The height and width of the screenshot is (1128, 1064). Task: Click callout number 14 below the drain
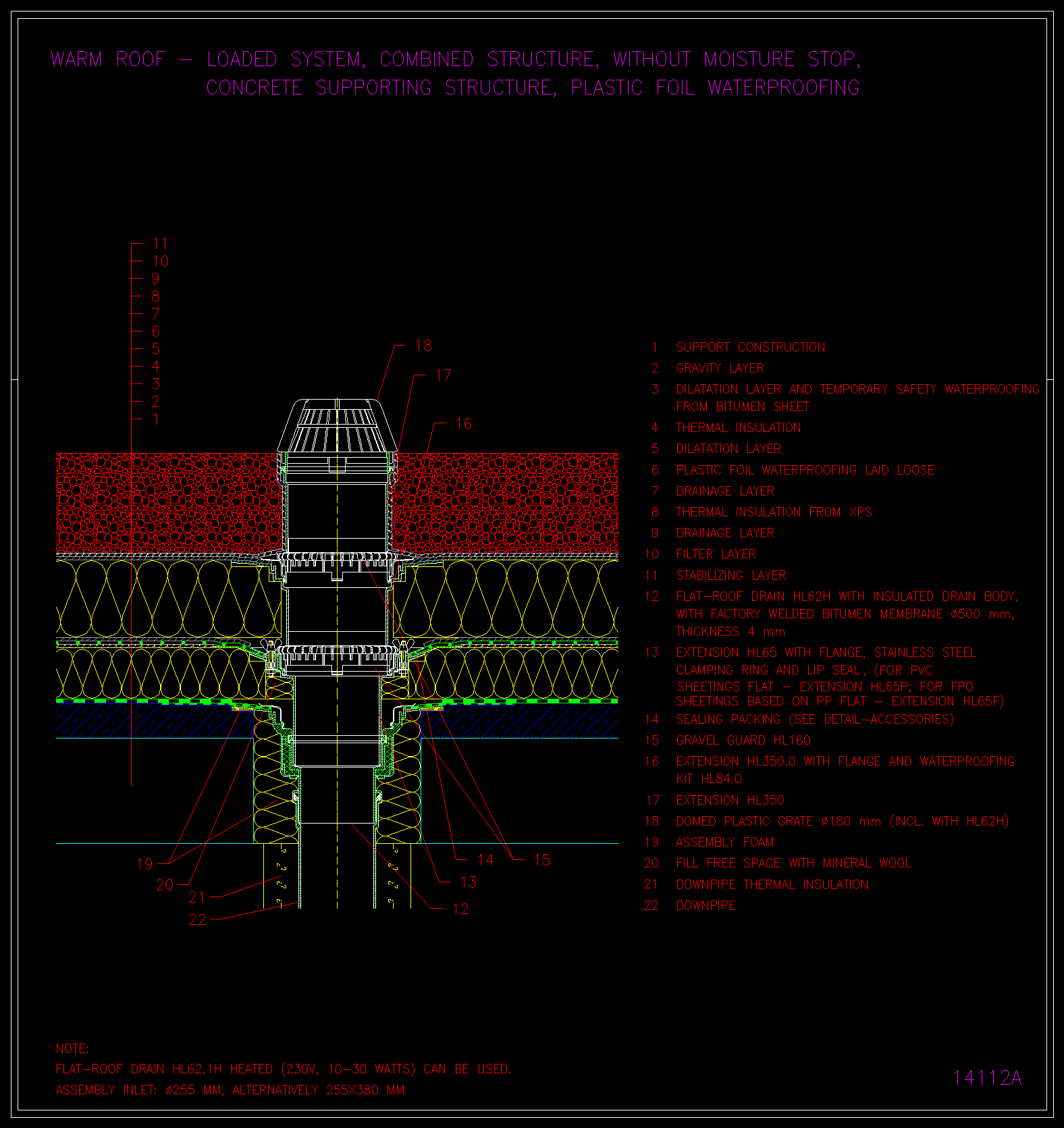pos(485,860)
